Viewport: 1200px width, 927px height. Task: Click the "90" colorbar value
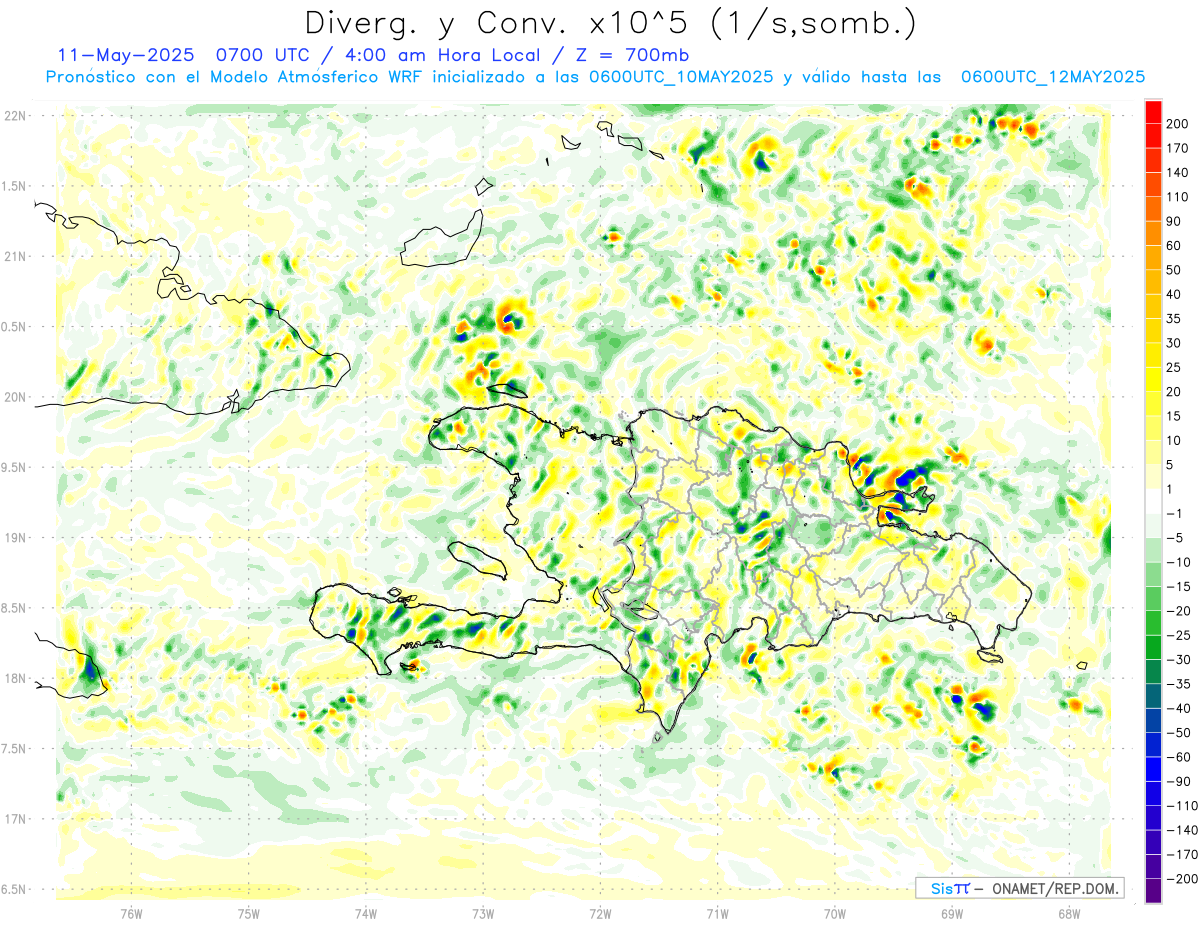[x=1174, y=222]
